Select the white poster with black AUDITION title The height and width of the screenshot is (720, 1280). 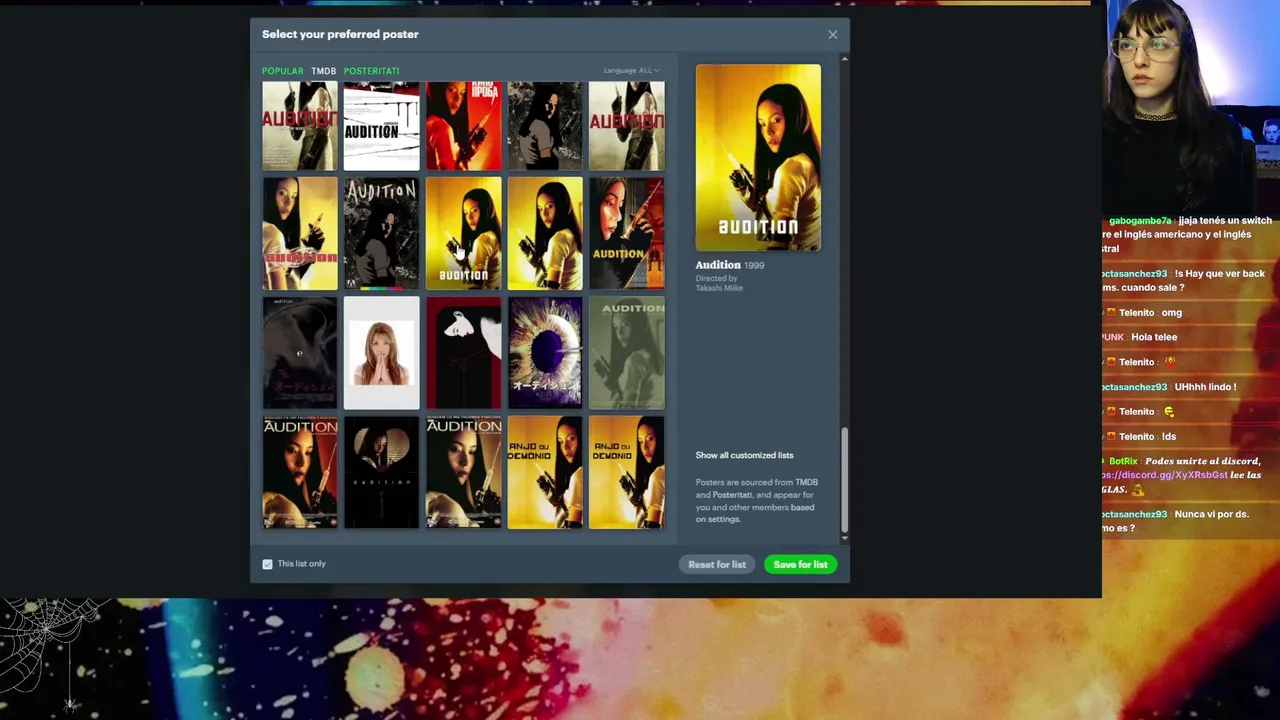pos(381,126)
